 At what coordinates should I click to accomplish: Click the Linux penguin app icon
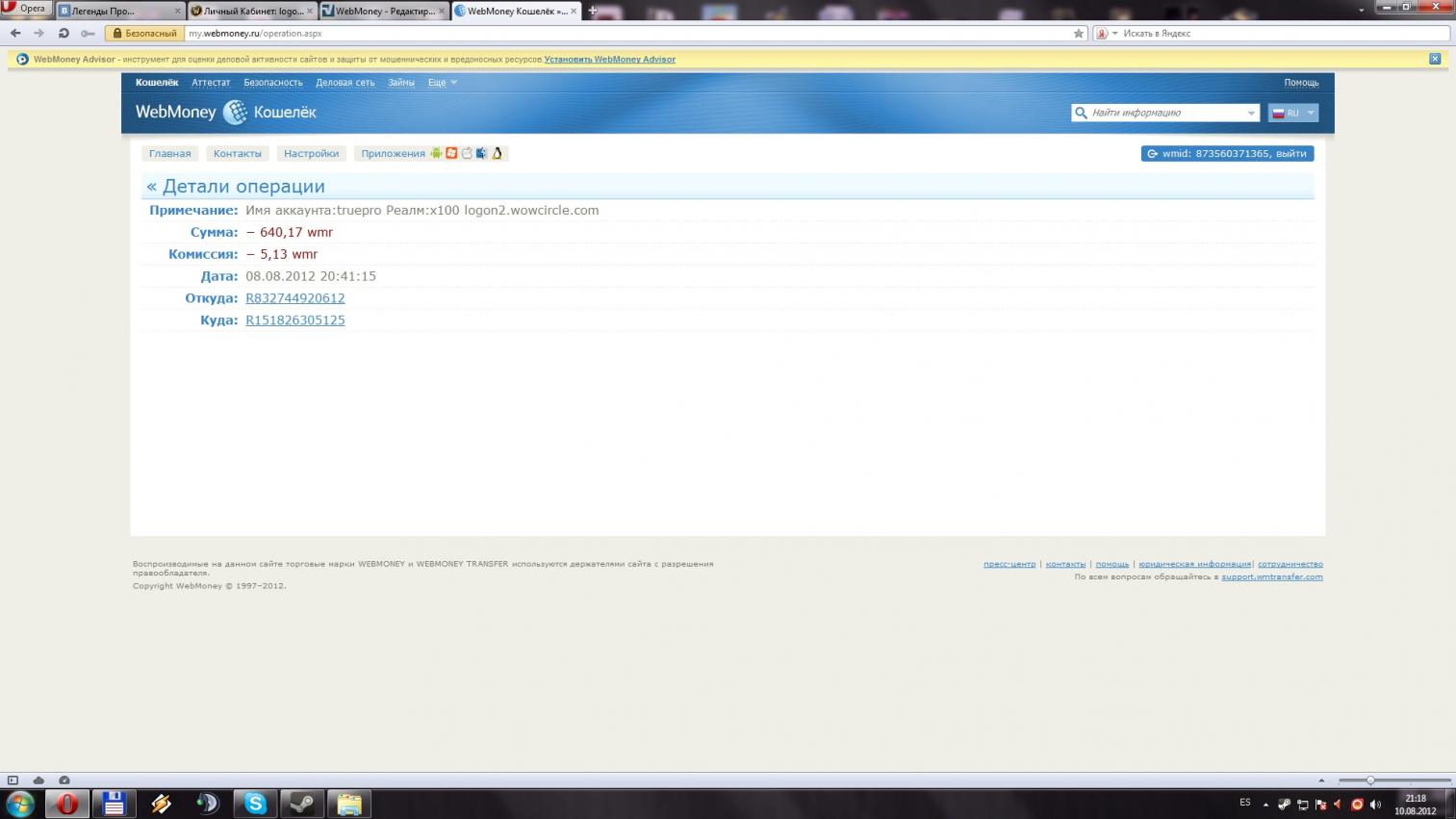[x=498, y=153]
